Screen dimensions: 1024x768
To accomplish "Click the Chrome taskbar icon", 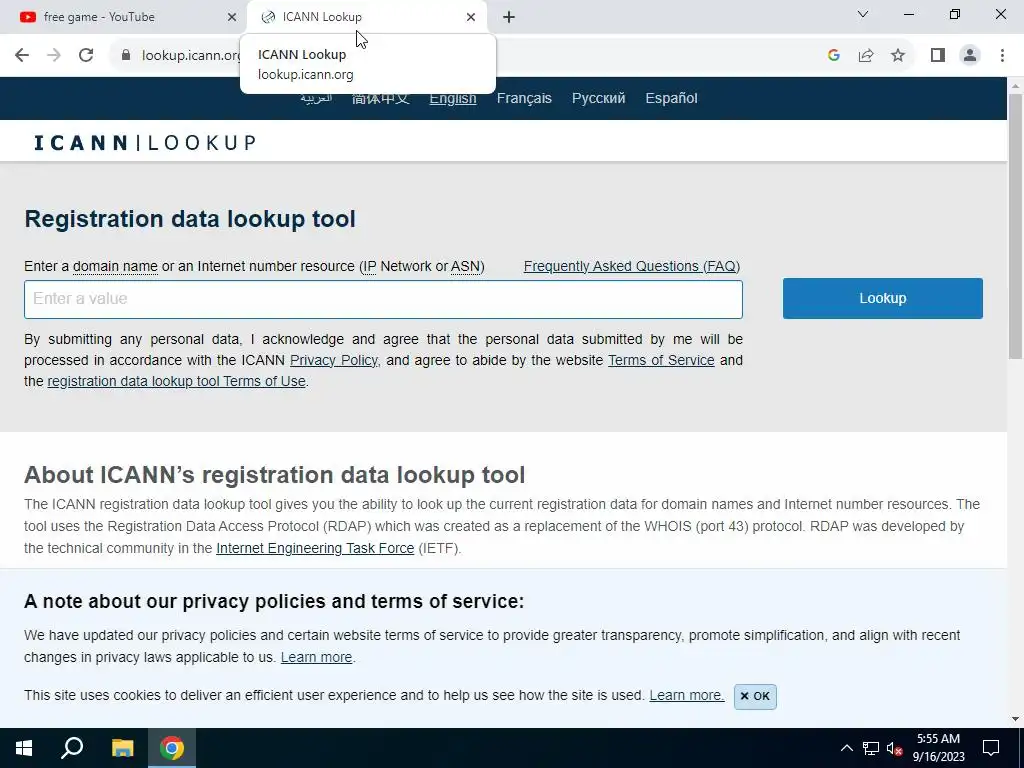I will point(172,748).
